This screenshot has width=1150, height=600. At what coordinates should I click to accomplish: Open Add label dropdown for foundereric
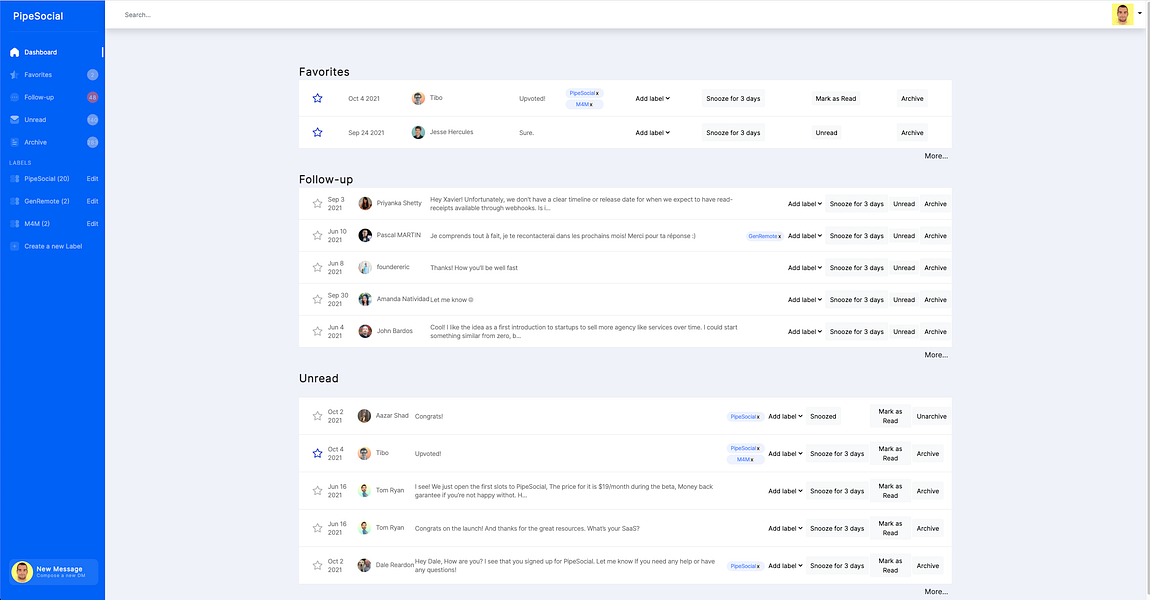(805, 268)
